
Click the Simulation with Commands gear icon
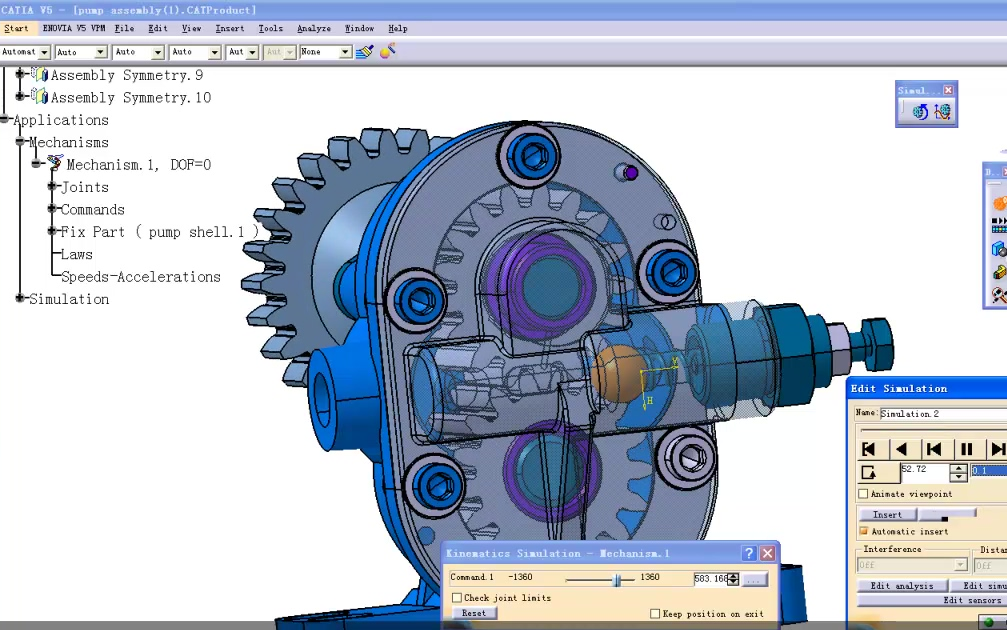click(x=920, y=112)
